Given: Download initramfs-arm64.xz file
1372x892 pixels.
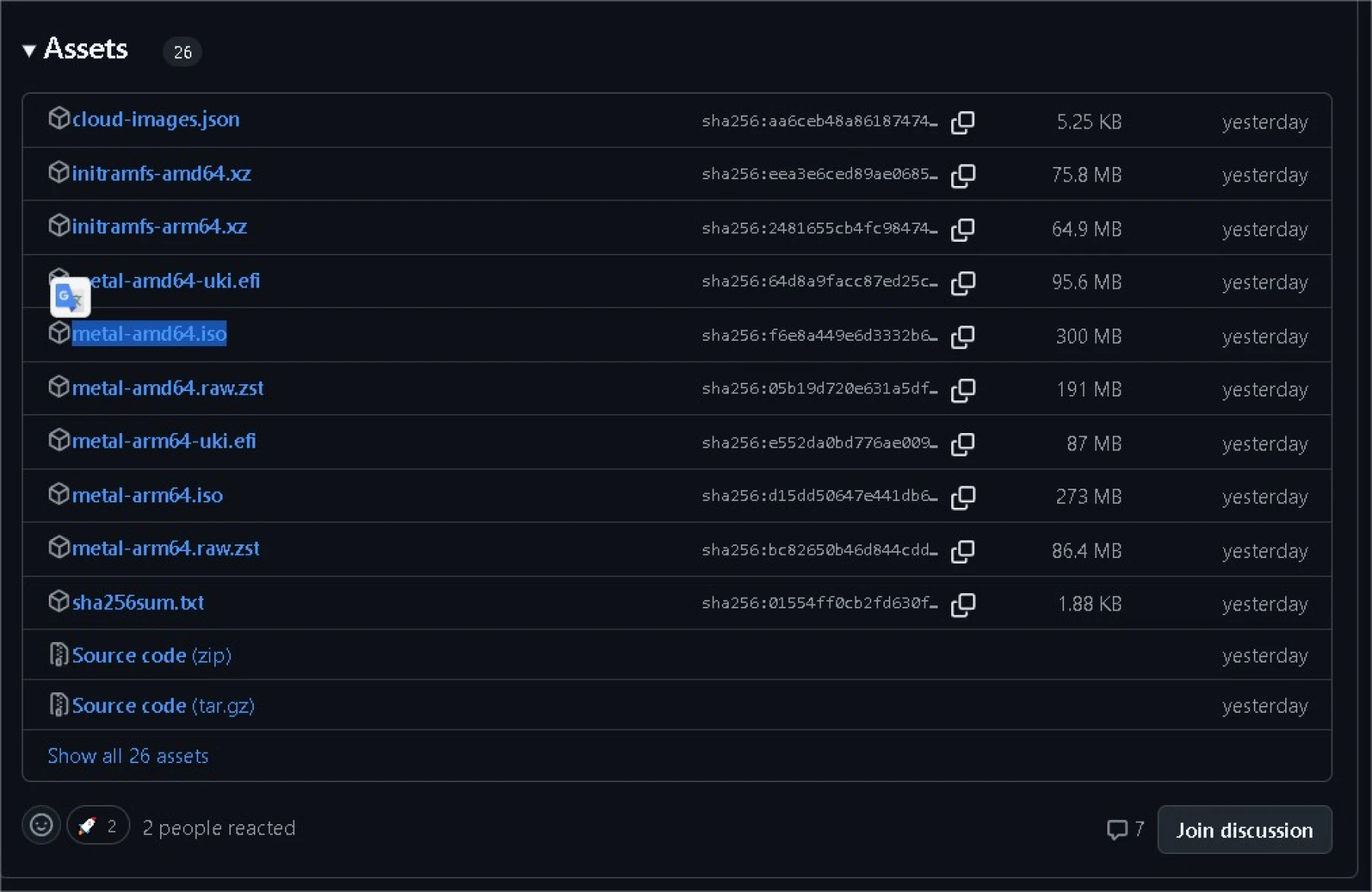Looking at the screenshot, I should point(159,226).
